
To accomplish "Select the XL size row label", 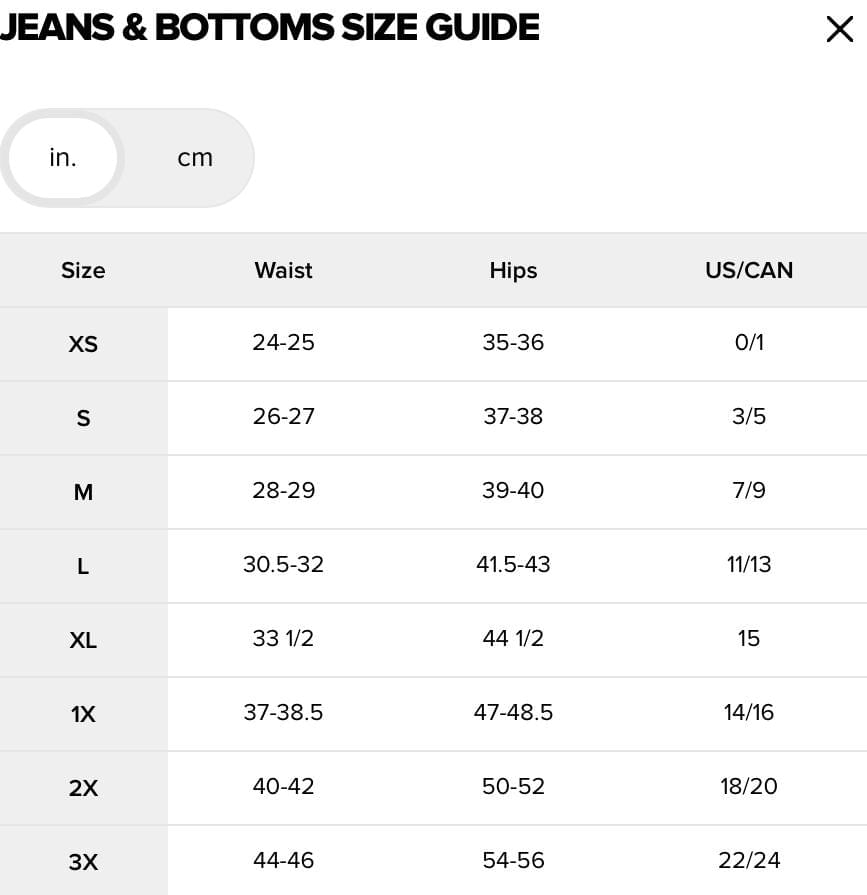I will 83,640.
